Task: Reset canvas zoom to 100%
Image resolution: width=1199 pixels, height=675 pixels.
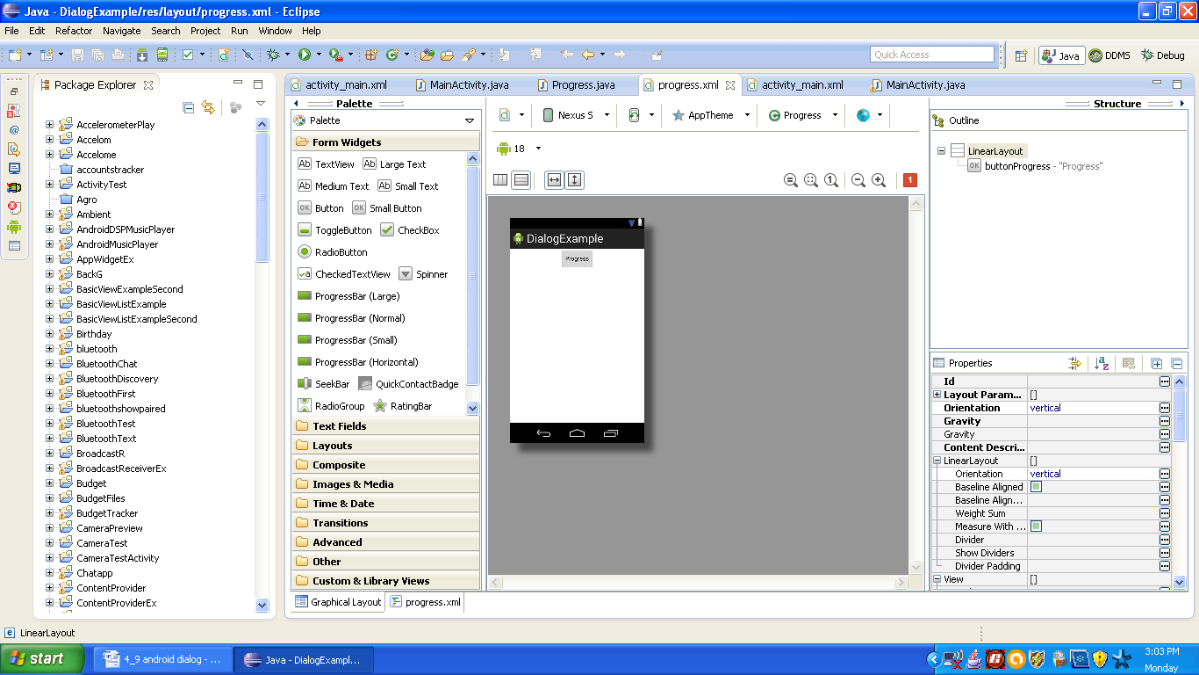Action: point(831,180)
